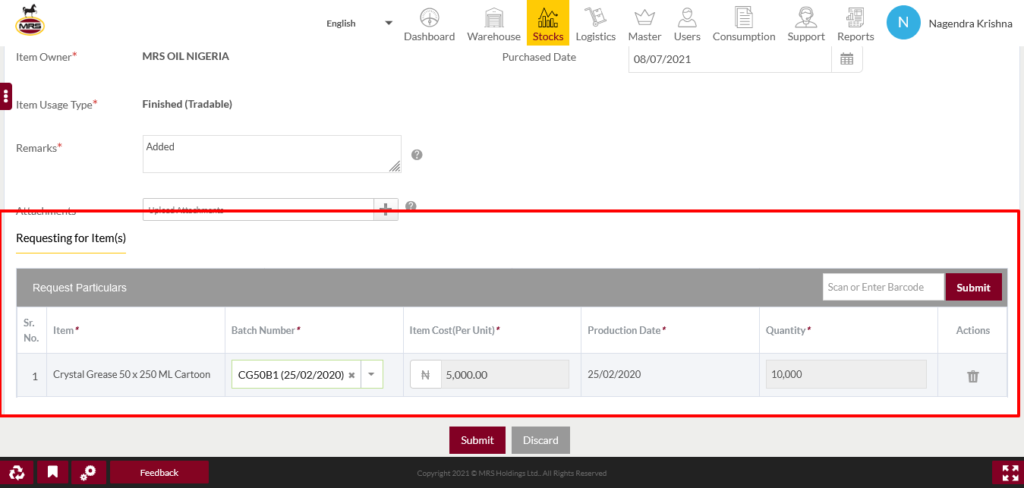Open the Logistics section
The height and width of the screenshot is (488, 1024).
click(596, 24)
